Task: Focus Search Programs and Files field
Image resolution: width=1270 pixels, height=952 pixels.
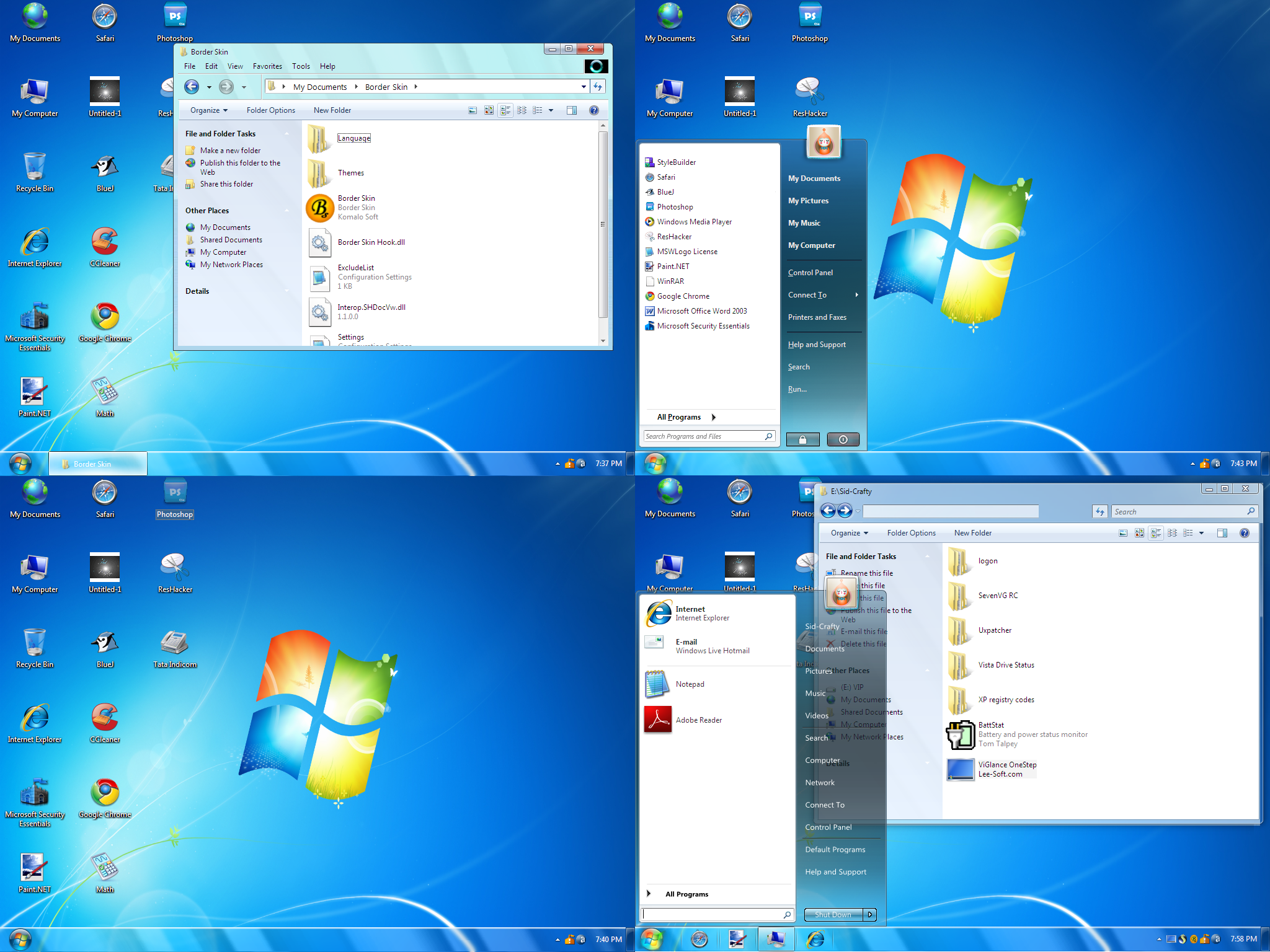Action: pos(709,436)
